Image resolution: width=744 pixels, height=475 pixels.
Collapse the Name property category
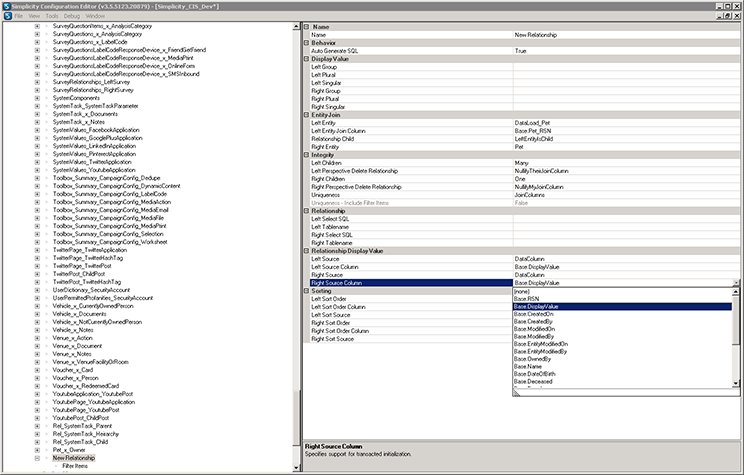pos(307,27)
